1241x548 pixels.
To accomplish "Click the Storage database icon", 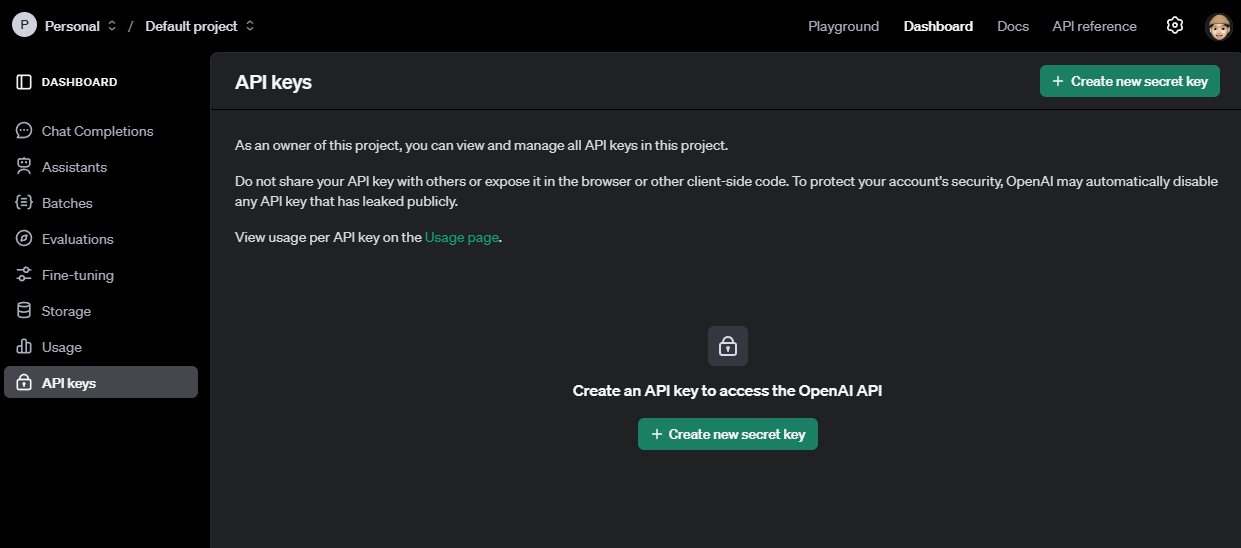I will pyautogui.click(x=24, y=311).
